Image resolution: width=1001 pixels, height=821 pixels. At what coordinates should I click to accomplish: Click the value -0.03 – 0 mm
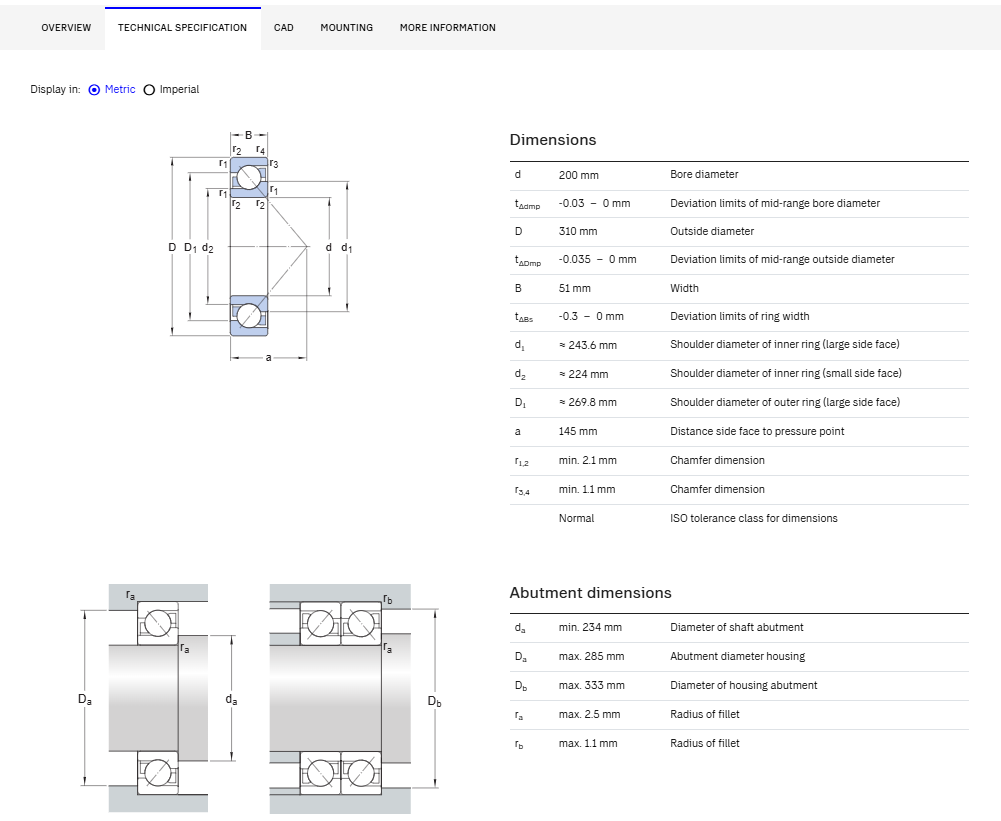(594, 203)
